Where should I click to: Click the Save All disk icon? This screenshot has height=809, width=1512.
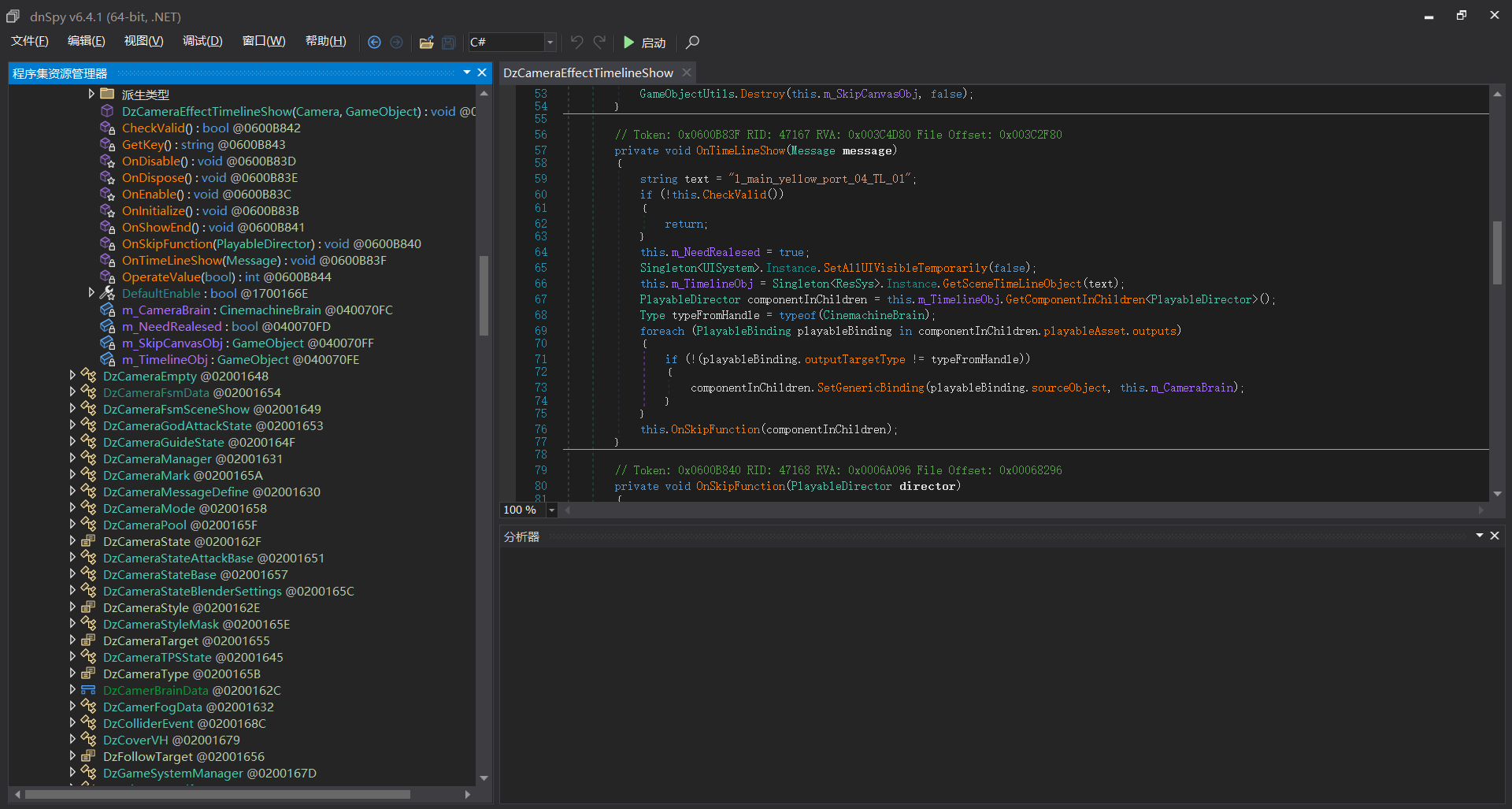click(x=448, y=43)
